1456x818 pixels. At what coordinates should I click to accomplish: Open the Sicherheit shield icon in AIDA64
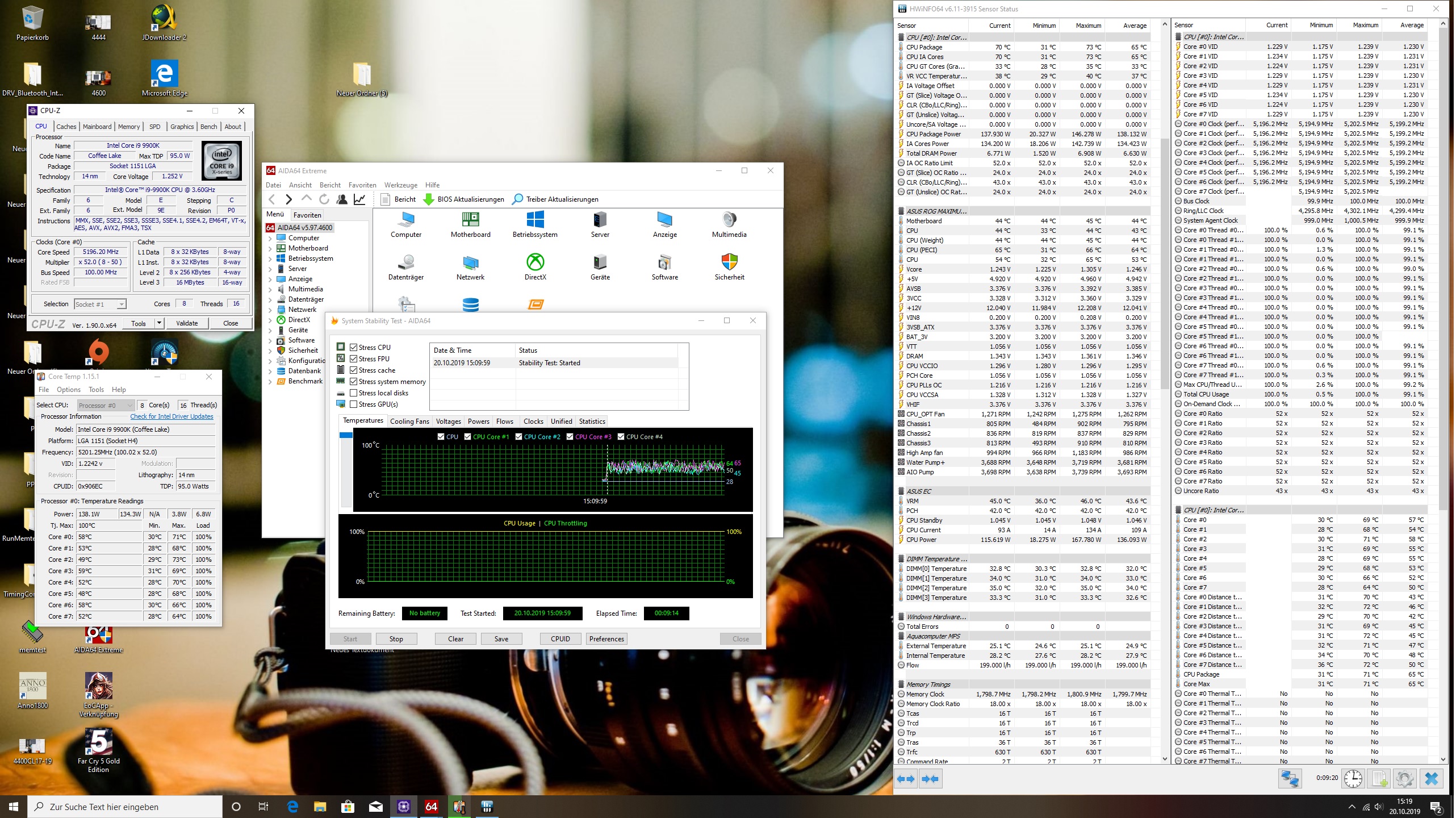click(729, 262)
